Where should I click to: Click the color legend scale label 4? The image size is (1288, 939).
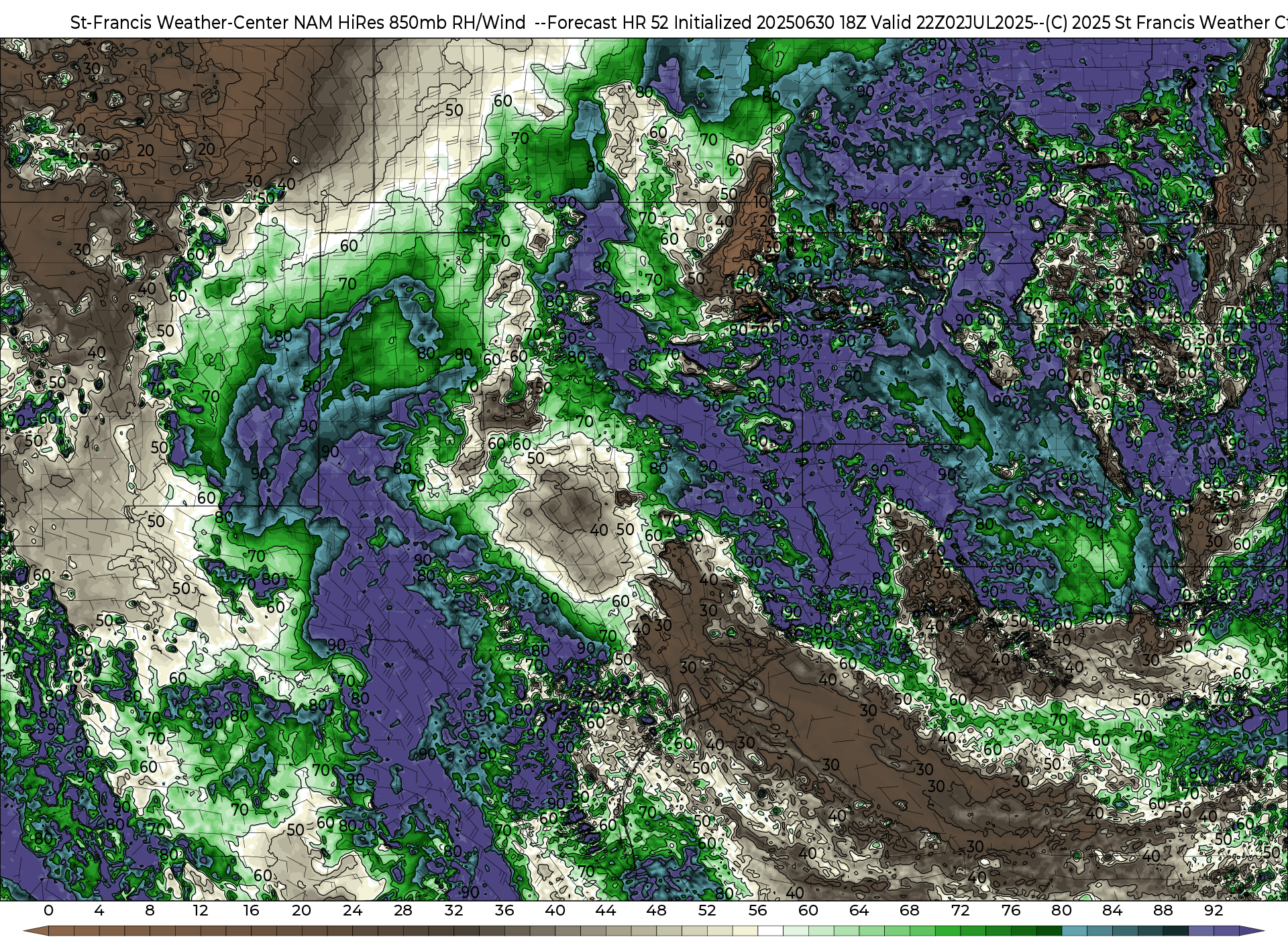tap(99, 910)
